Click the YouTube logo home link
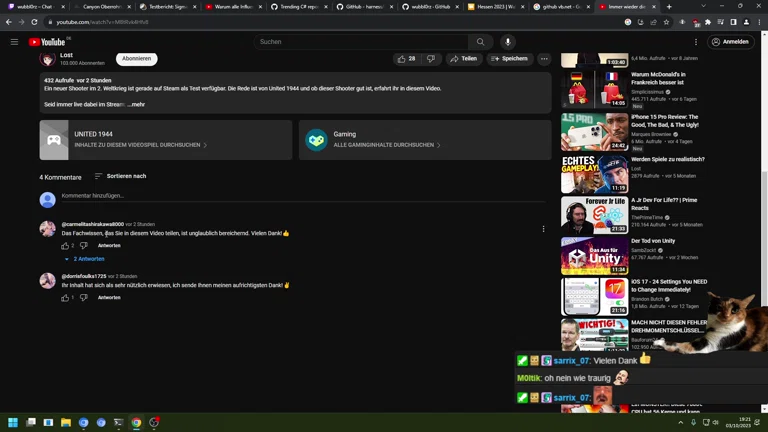This screenshot has width=768, height=432. (x=47, y=42)
